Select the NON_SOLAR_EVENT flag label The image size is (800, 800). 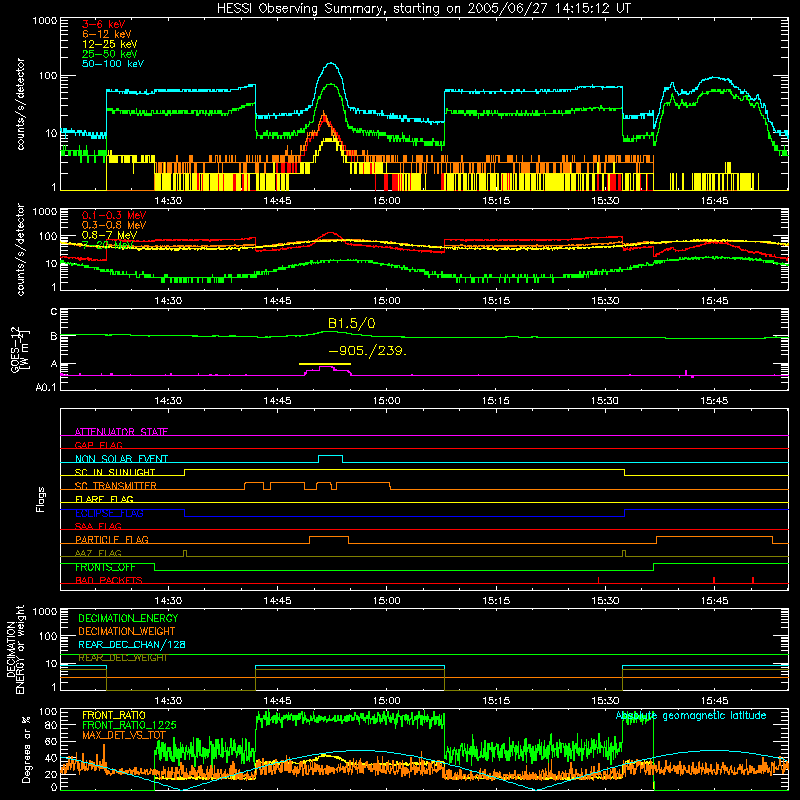121,459
